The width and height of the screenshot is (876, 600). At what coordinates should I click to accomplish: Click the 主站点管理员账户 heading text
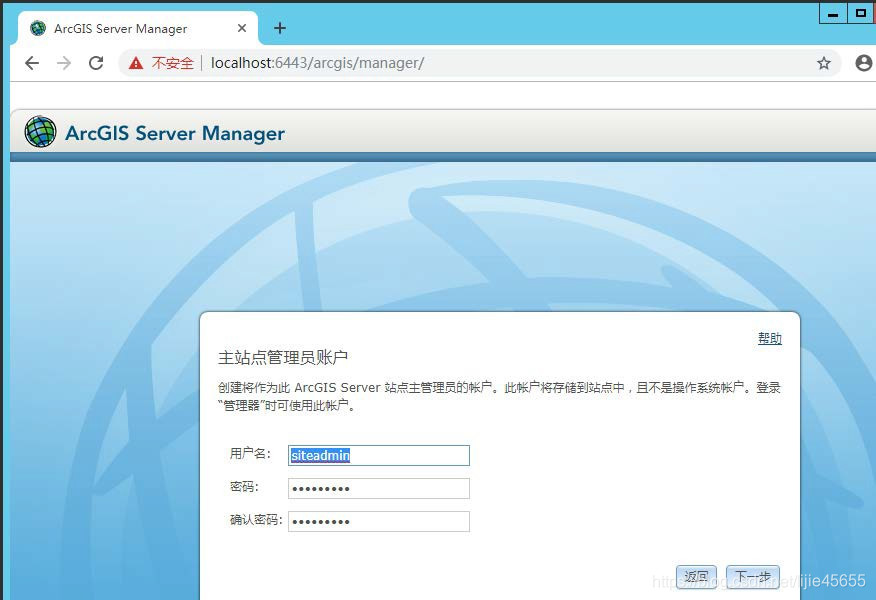tap(283, 358)
